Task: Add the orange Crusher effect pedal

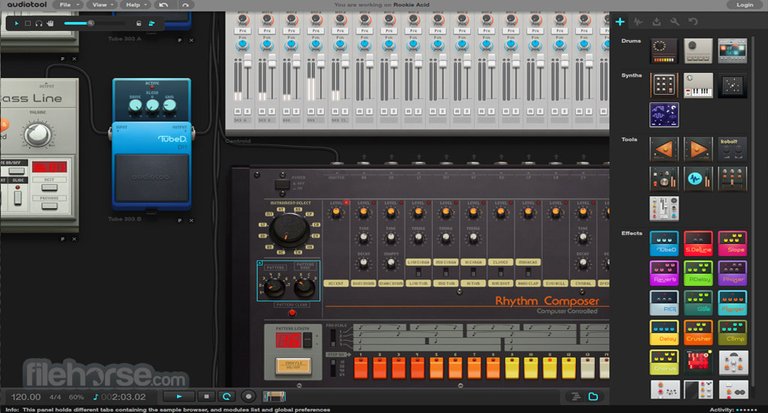Action: pos(698,332)
